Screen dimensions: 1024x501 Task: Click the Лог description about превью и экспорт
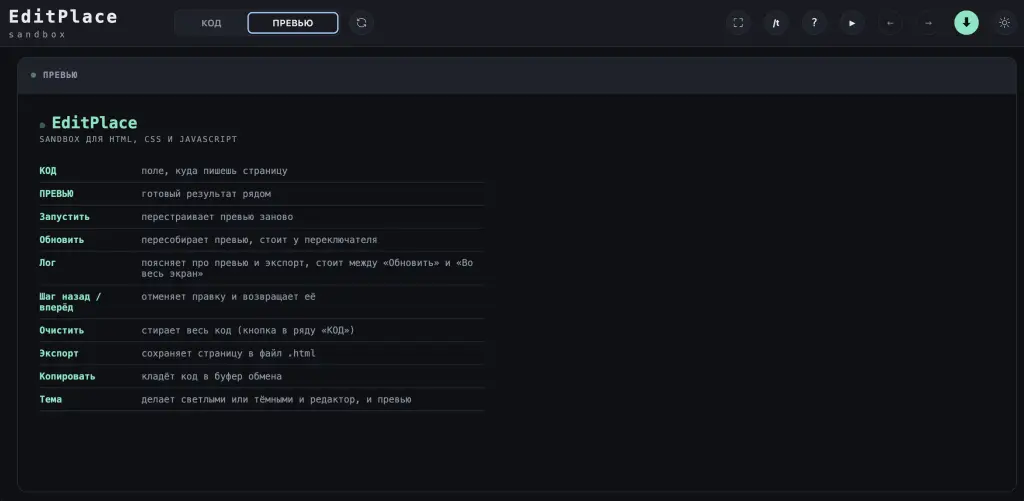(307, 268)
